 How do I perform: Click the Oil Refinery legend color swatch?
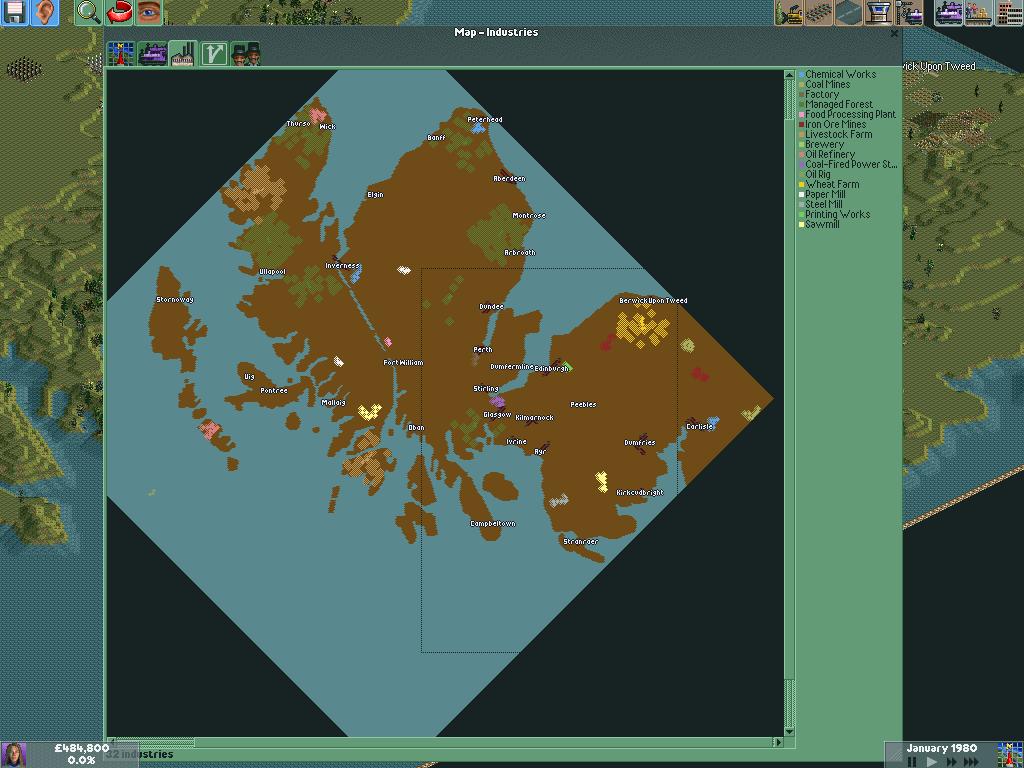801,155
